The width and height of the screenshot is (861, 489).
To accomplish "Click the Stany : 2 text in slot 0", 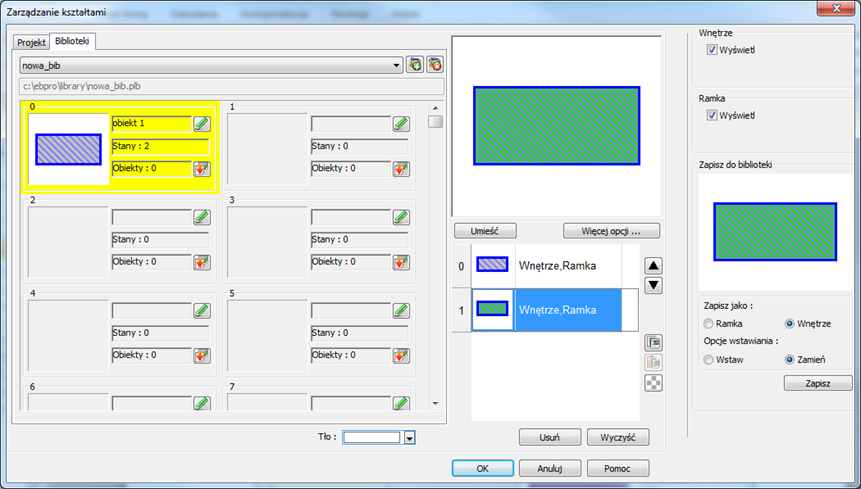I will (x=131, y=146).
